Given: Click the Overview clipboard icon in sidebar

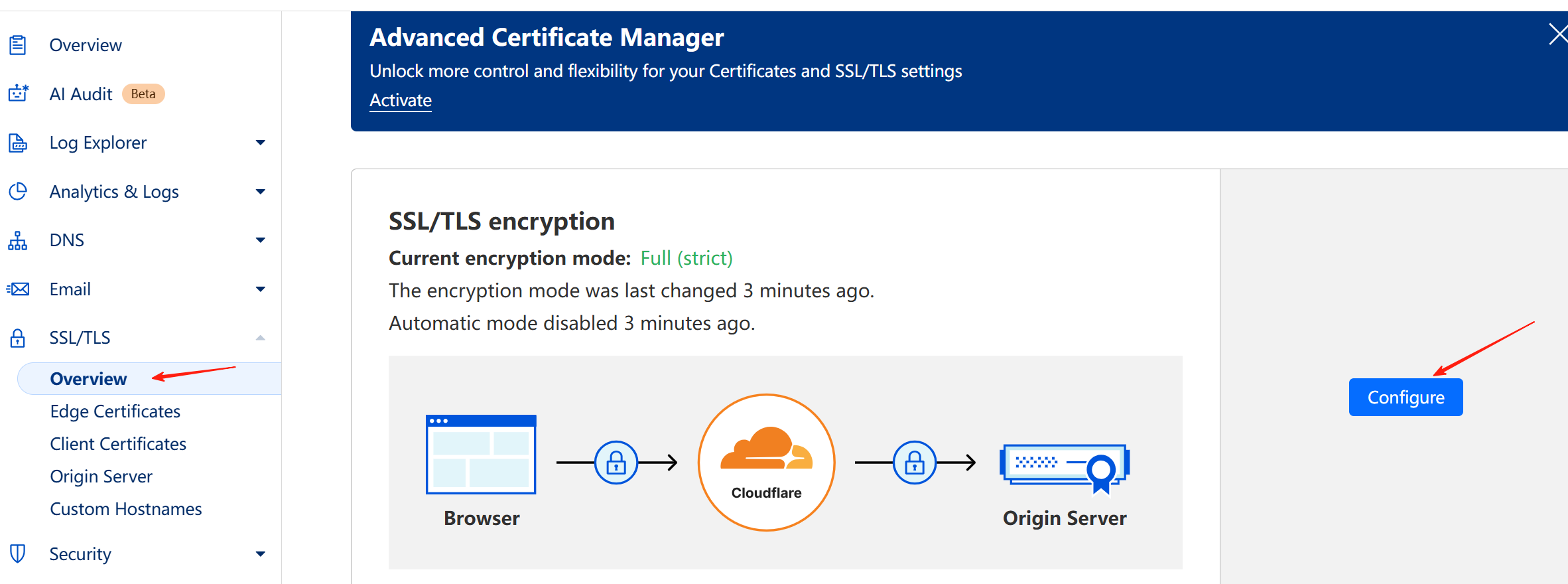Looking at the screenshot, I should pos(18,45).
